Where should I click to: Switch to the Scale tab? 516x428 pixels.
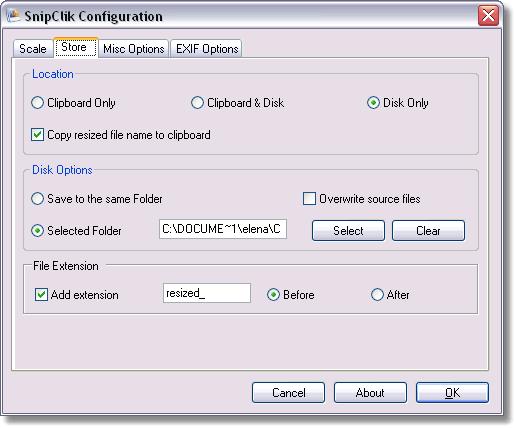[x=33, y=49]
